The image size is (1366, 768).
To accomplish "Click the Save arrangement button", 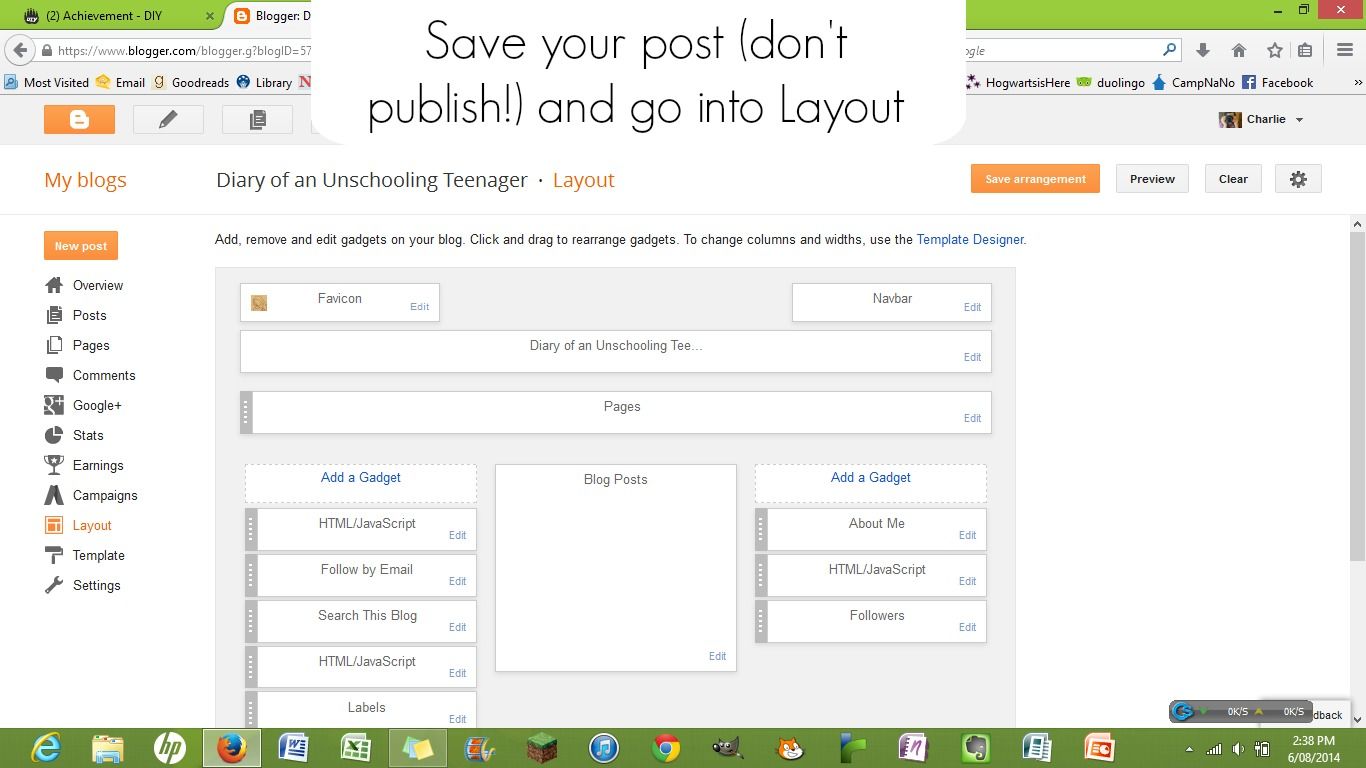I will pyautogui.click(x=1035, y=178).
